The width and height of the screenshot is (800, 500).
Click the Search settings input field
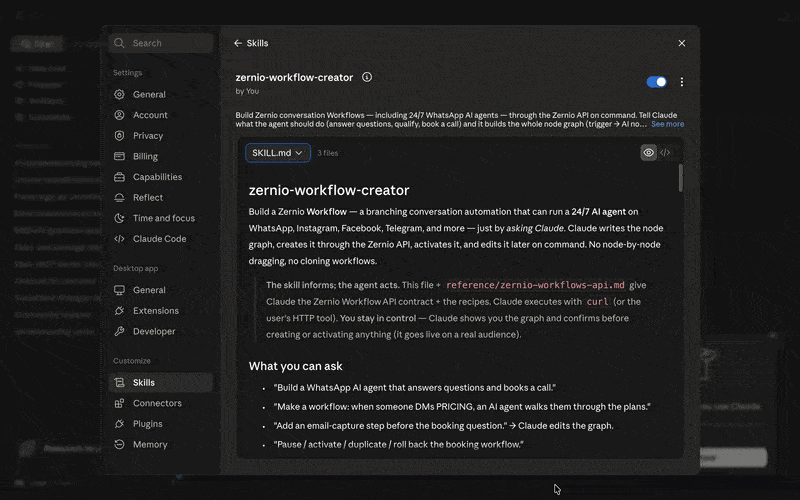161,43
